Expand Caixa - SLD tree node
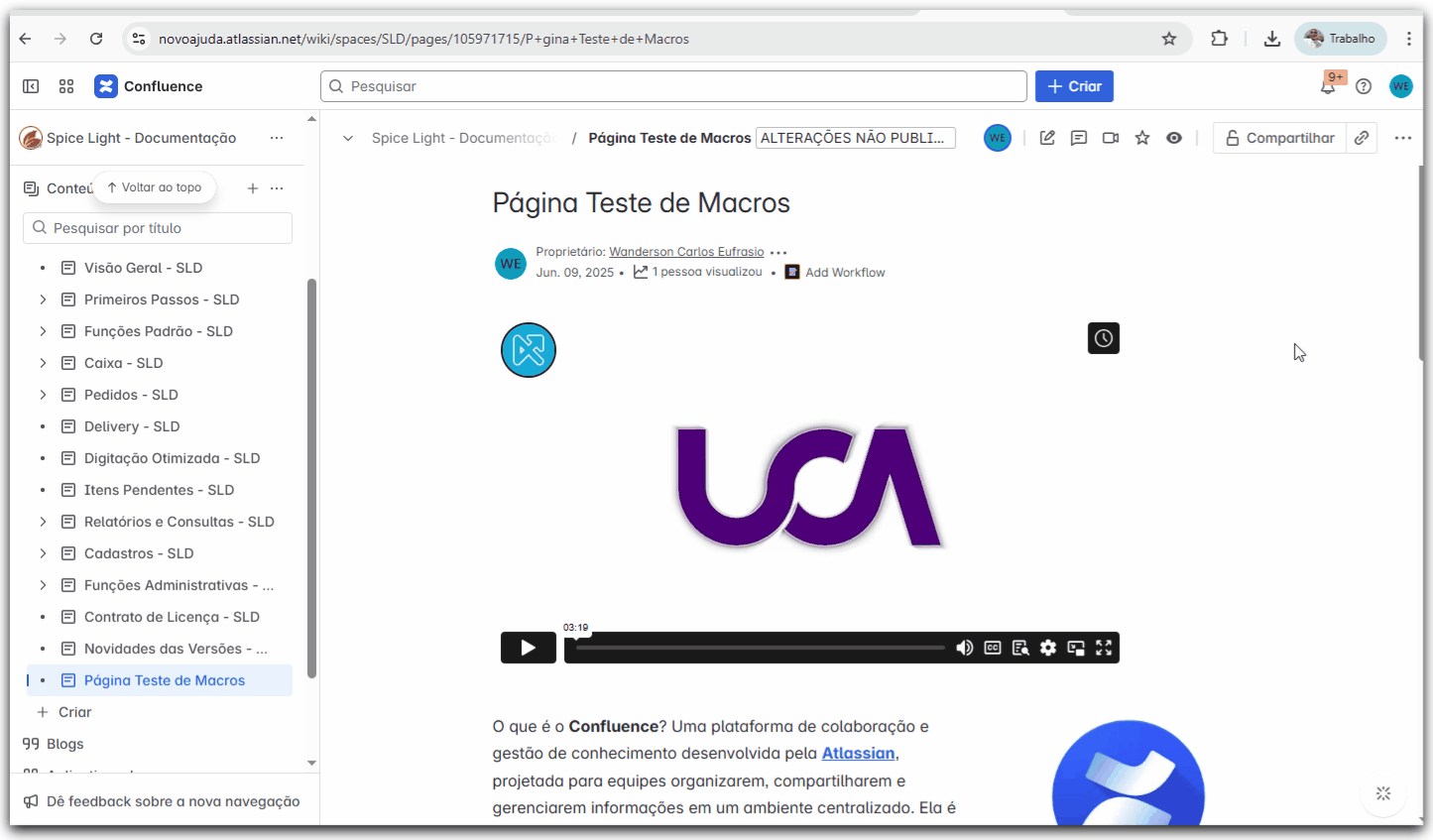The height and width of the screenshot is (840, 1433). [43, 363]
